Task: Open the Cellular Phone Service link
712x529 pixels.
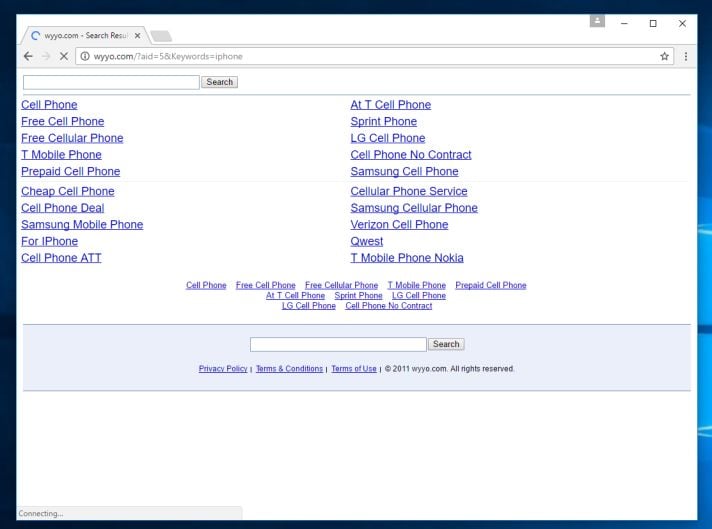Action: tap(409, 192)
